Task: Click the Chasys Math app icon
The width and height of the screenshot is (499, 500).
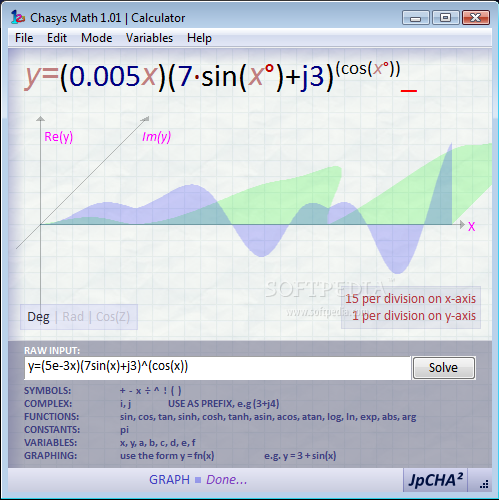Action: (17, 17)
